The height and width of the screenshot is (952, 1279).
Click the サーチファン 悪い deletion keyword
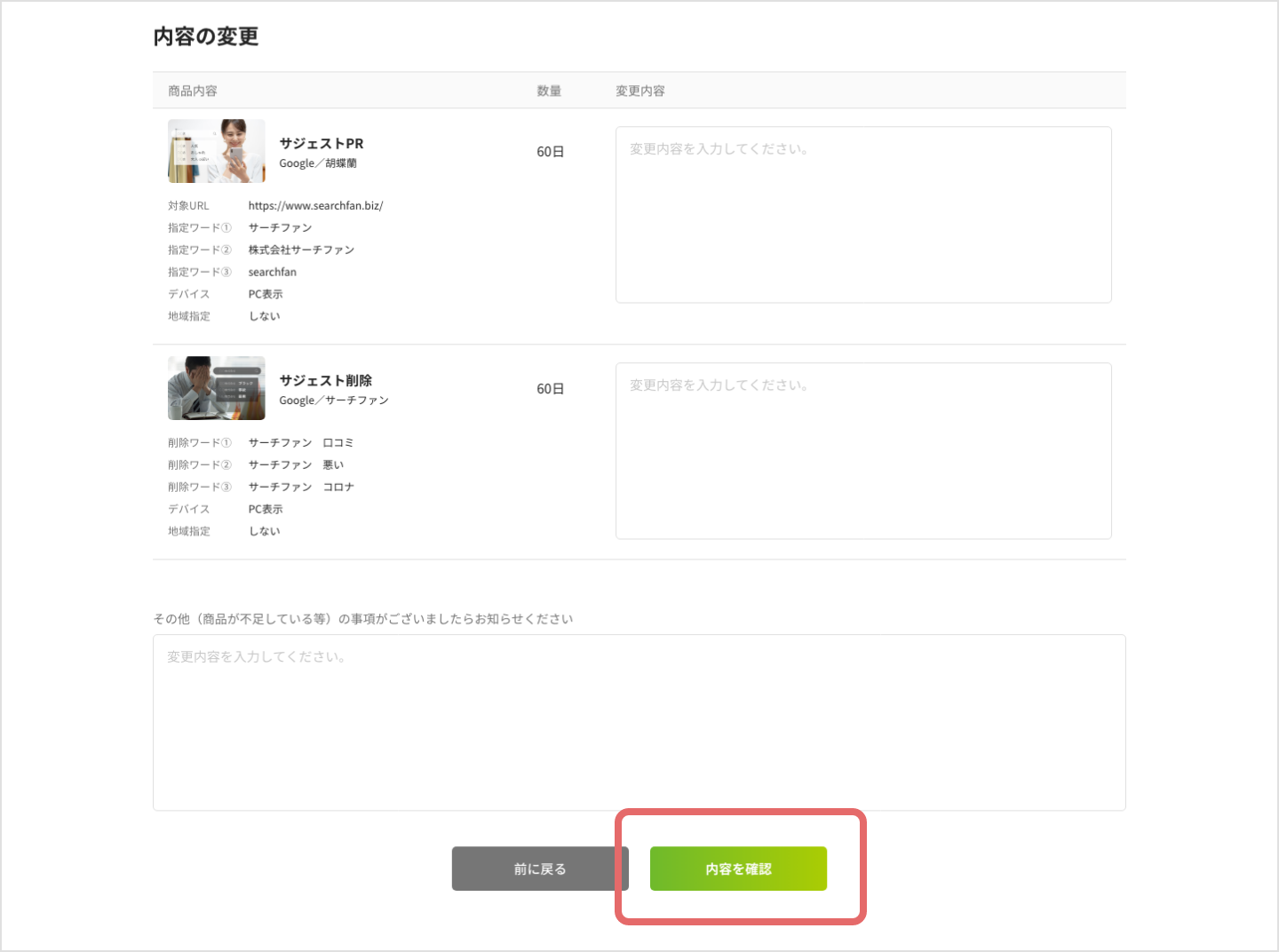tap(296, 465)
